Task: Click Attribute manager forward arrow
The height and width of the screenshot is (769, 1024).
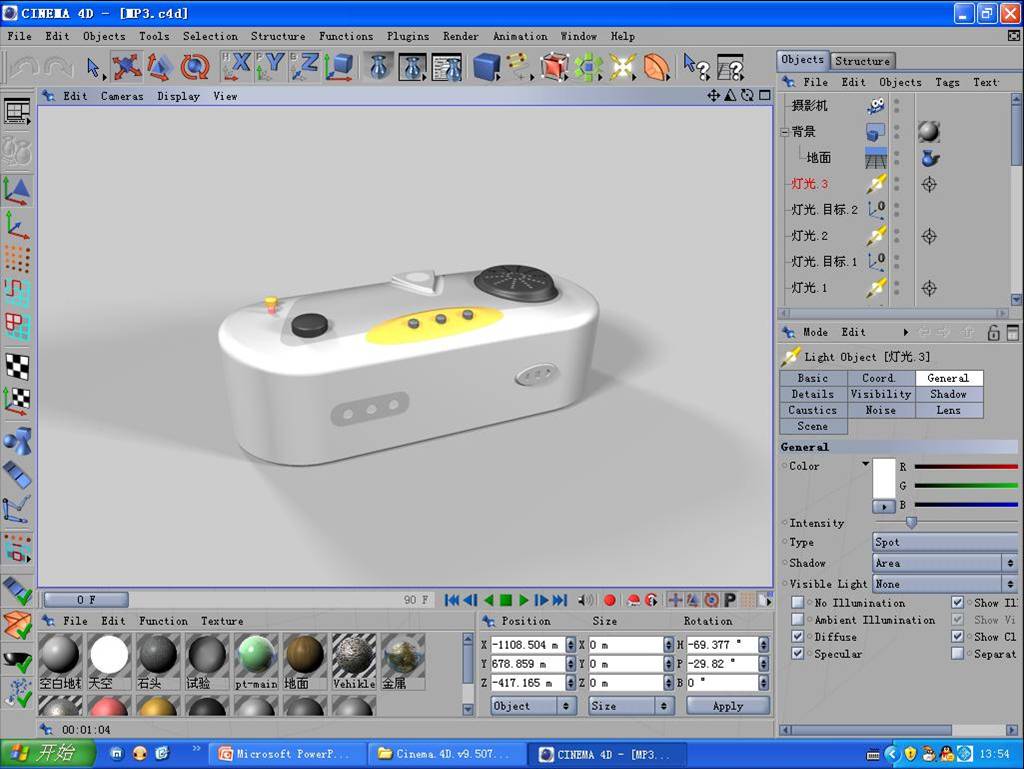Action: (944, 332)
